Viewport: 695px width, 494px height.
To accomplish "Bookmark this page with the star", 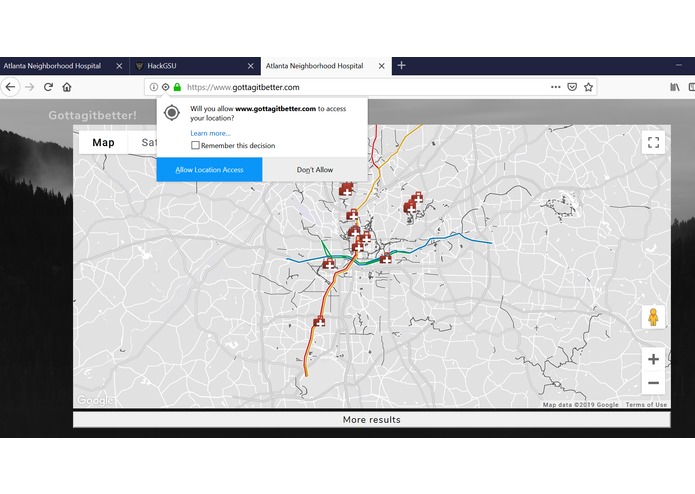I will pyautogui.click(x=588, y=87).
